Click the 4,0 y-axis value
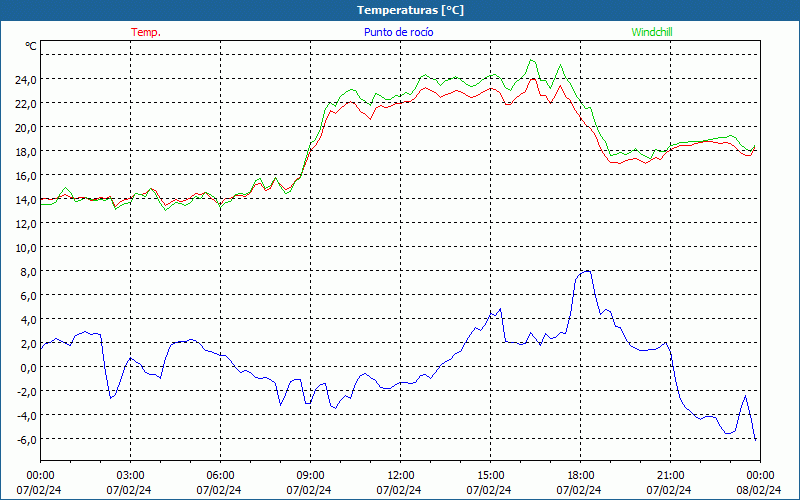This screenshot has height=500, width=800. [28, 319]
